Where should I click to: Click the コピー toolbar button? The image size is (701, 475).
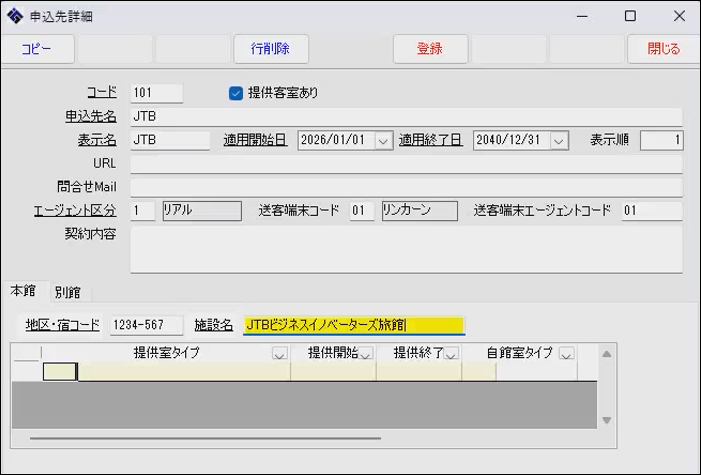click(x=37, y=49)
